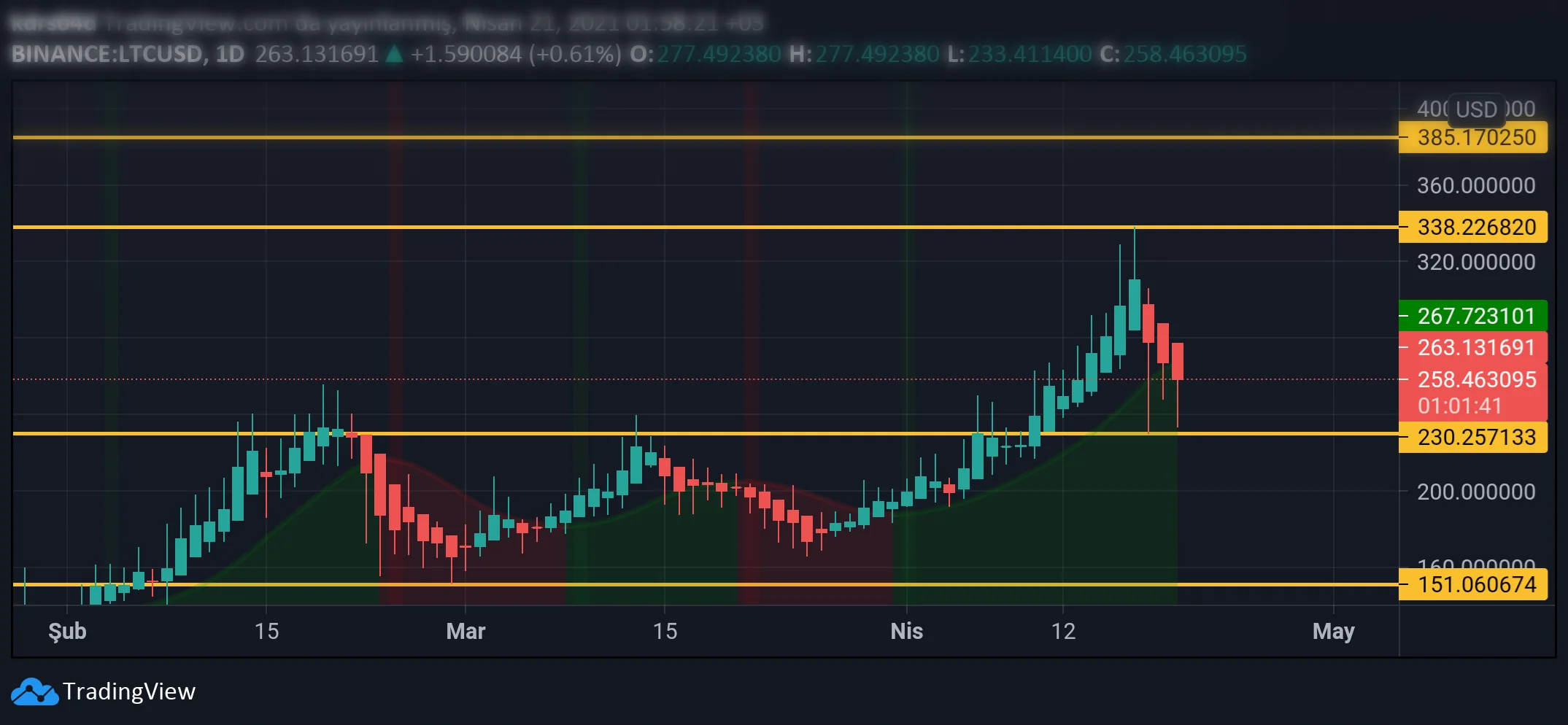
Task: Click the red 263.131691 price tag
Action: click(x=1472, y=347)
